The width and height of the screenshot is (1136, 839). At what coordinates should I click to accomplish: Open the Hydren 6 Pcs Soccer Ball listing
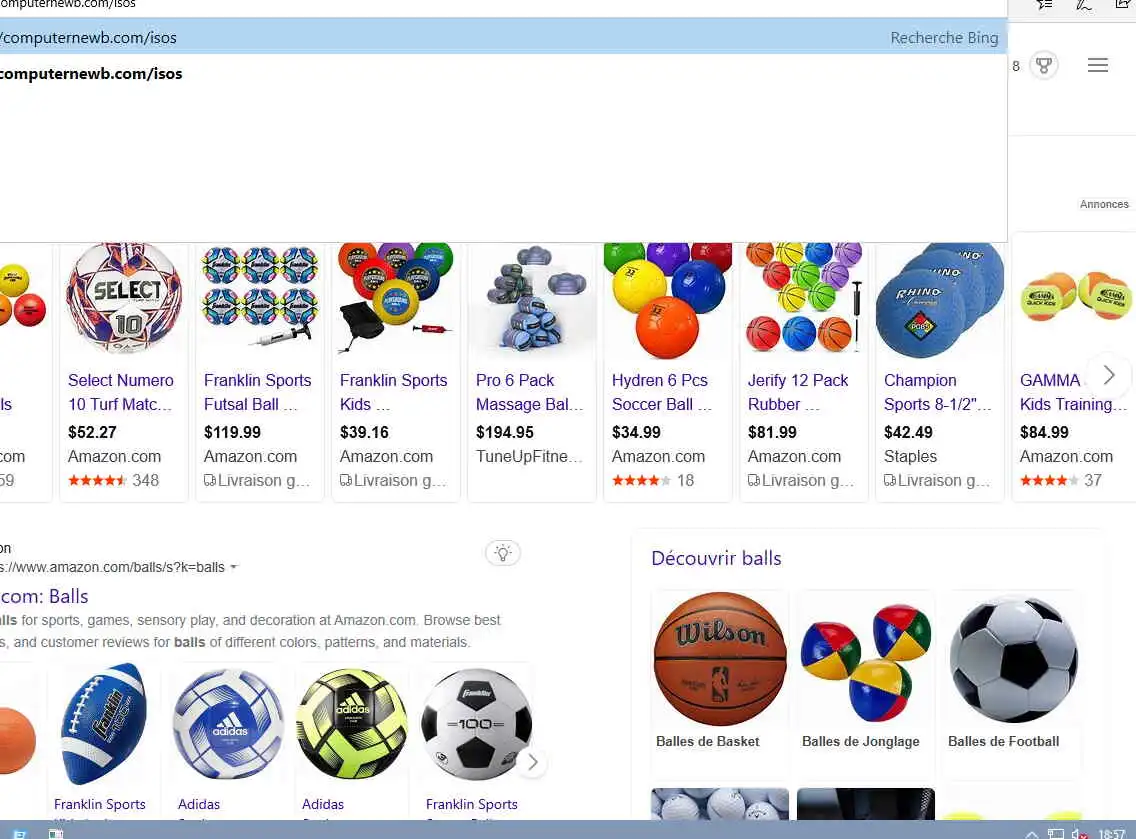coord(661,392)
